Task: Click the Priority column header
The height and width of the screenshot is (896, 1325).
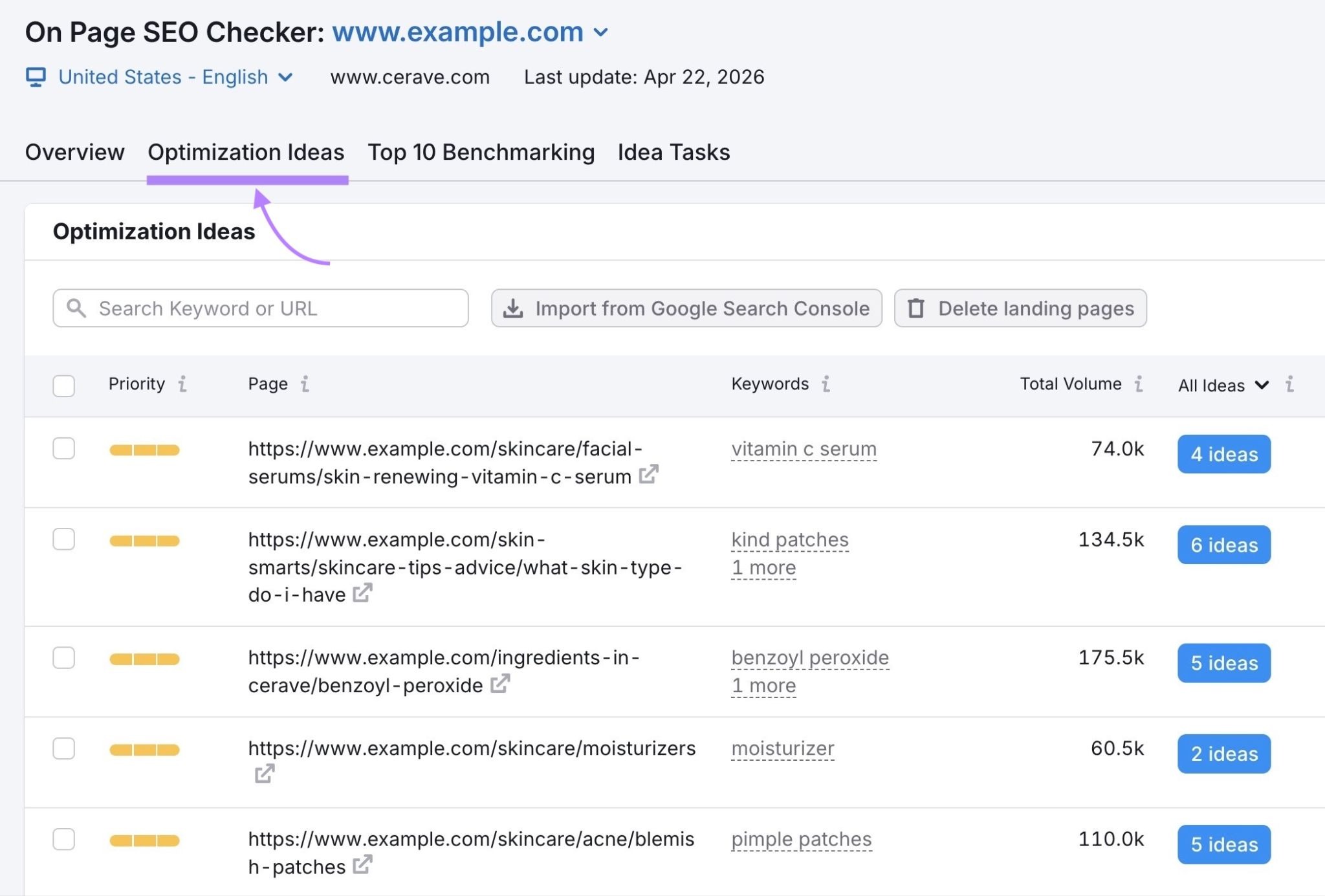Action: point(137,384)
